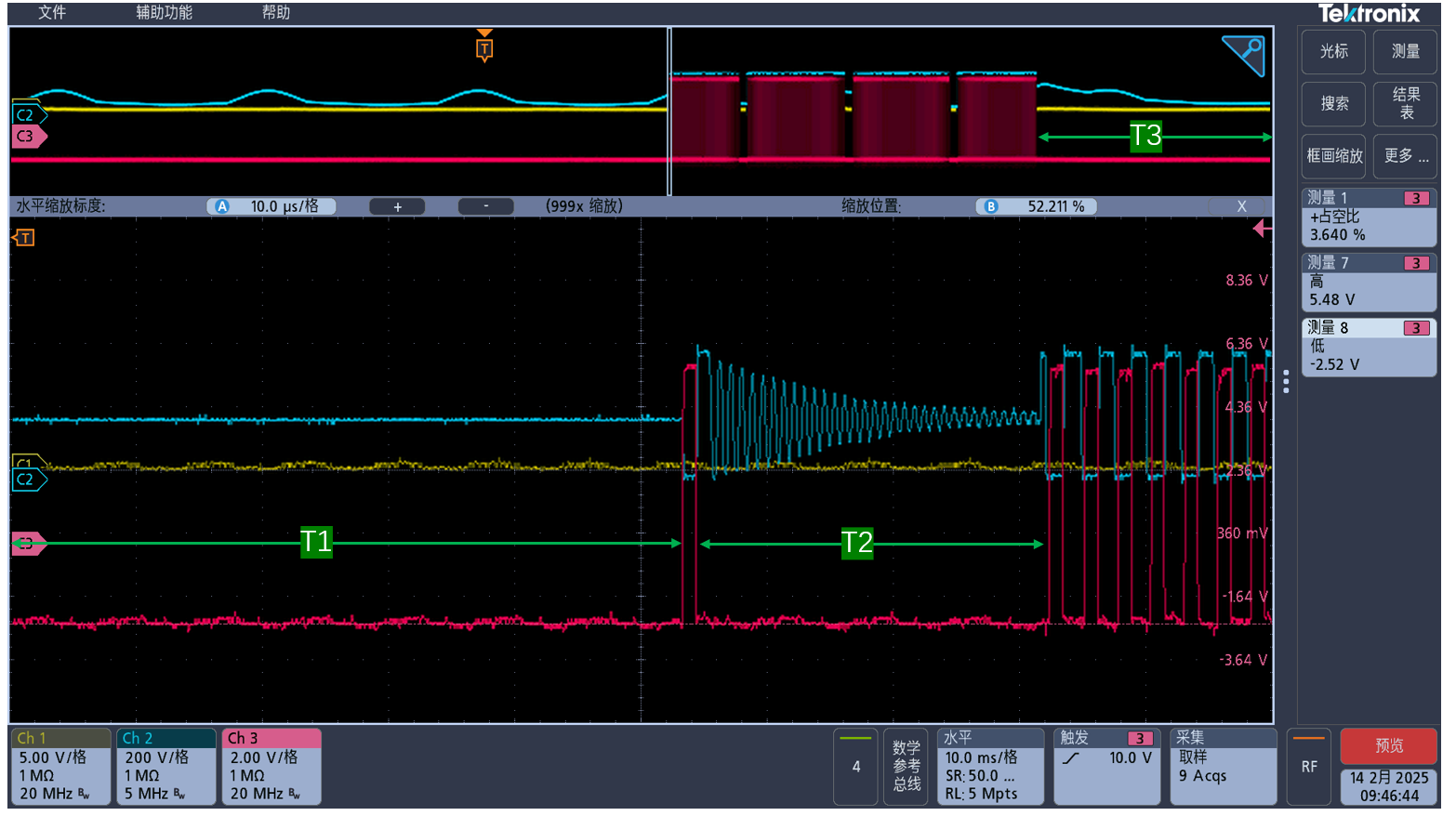This screenshot has width=1456, height=816.
Task: Click the + button to increase zoom
Action: pyautogui.click(x=397, y=205)
